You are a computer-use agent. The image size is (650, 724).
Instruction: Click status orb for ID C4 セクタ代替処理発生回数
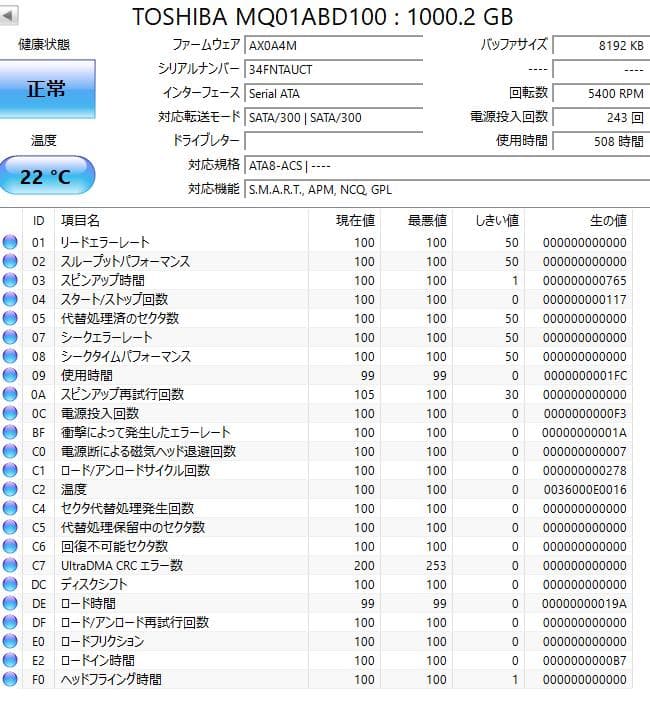(x=10, y=508)
